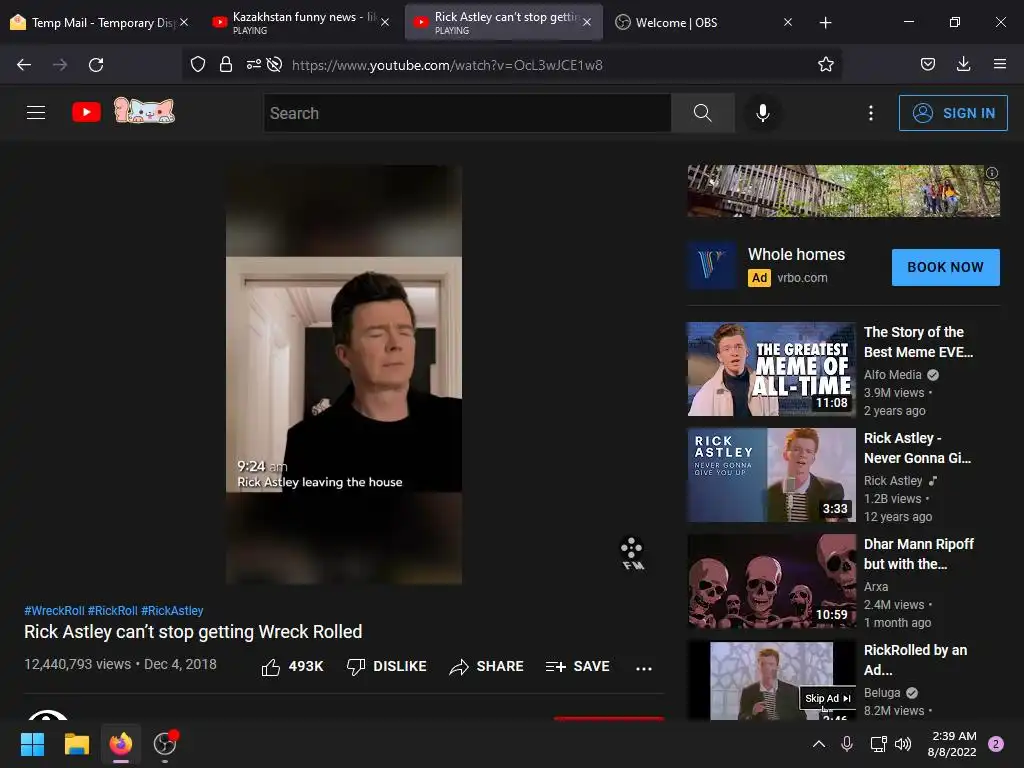The width and height of the screenshot is (1024, 768).
Task: Open notifications badge showing 2
Action: pos(996,743)
